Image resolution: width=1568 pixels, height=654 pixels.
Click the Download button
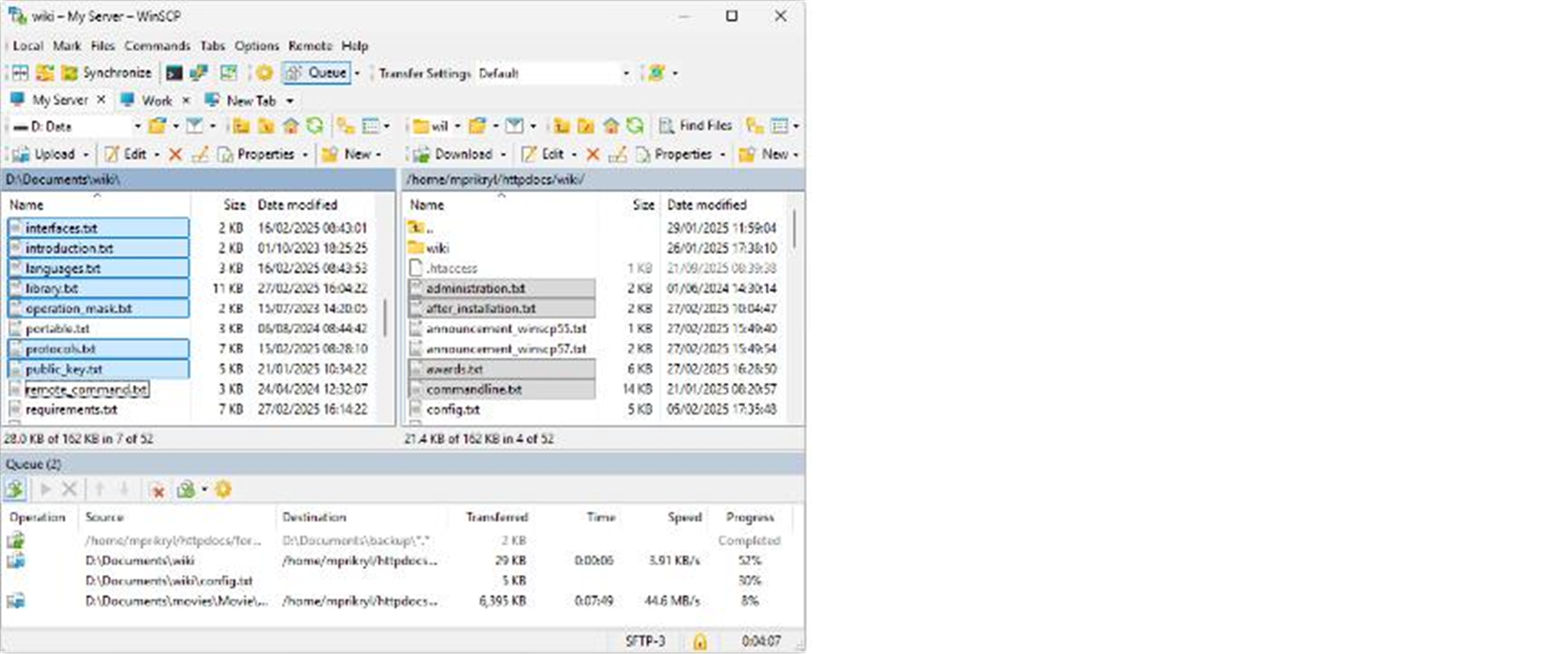coord(453,154)
